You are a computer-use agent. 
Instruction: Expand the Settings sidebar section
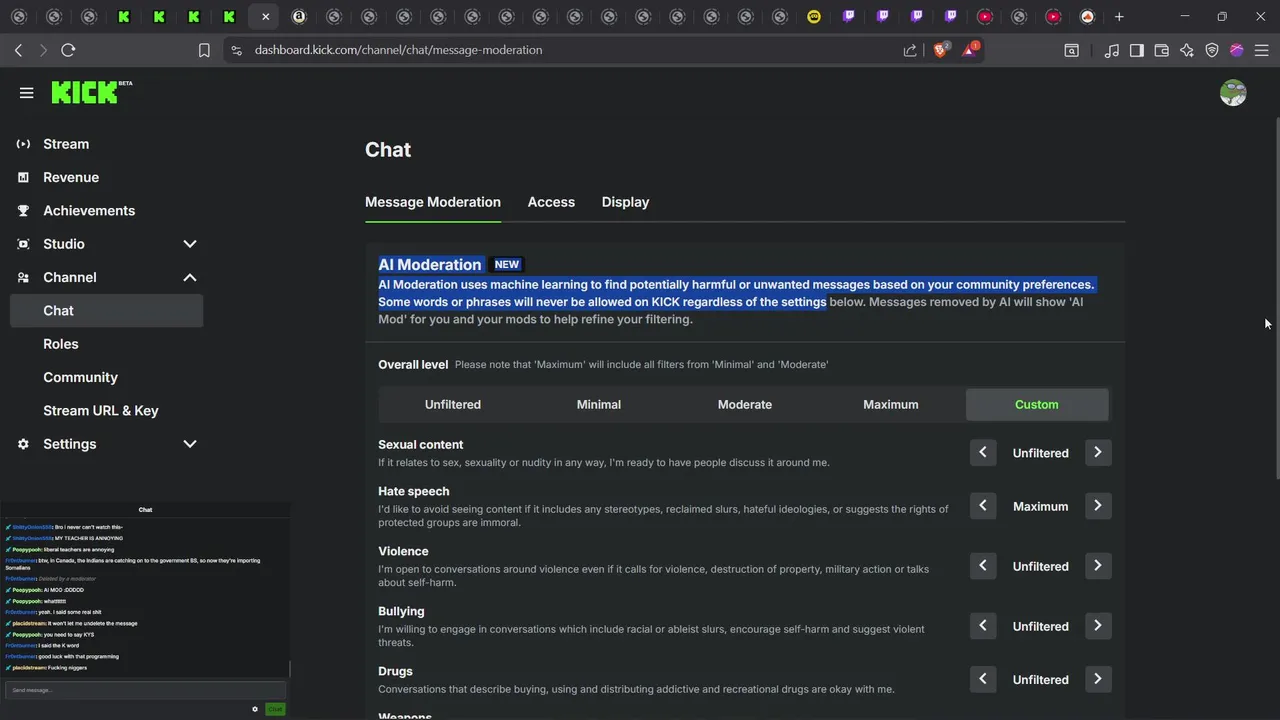tap(189, 444)
